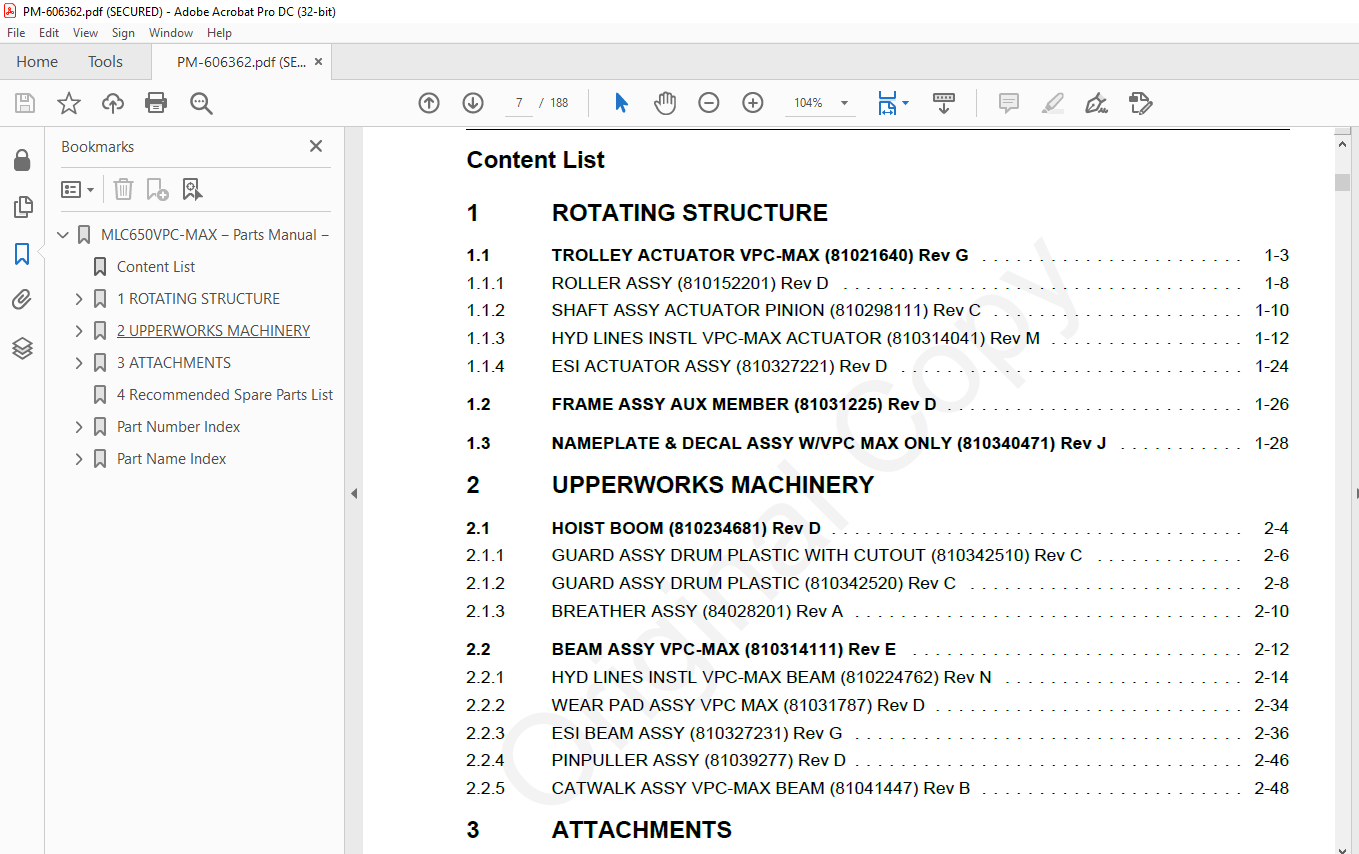Open the File menu

coord(16,33)
